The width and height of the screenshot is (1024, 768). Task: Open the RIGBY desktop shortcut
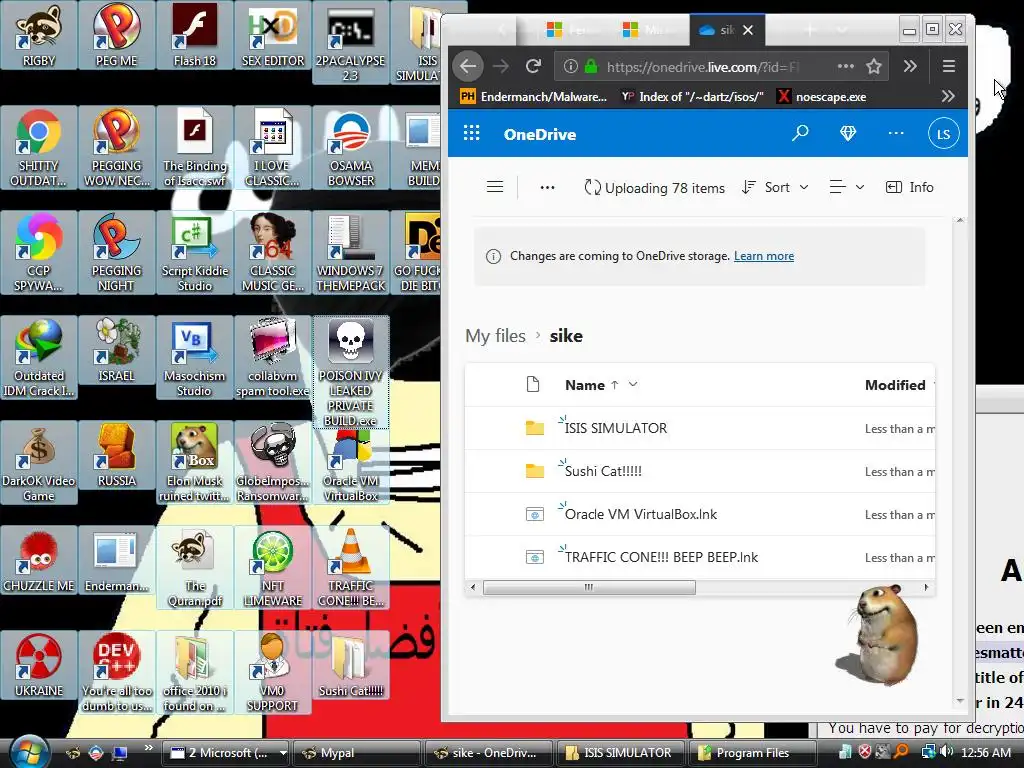tap(39, 35)
